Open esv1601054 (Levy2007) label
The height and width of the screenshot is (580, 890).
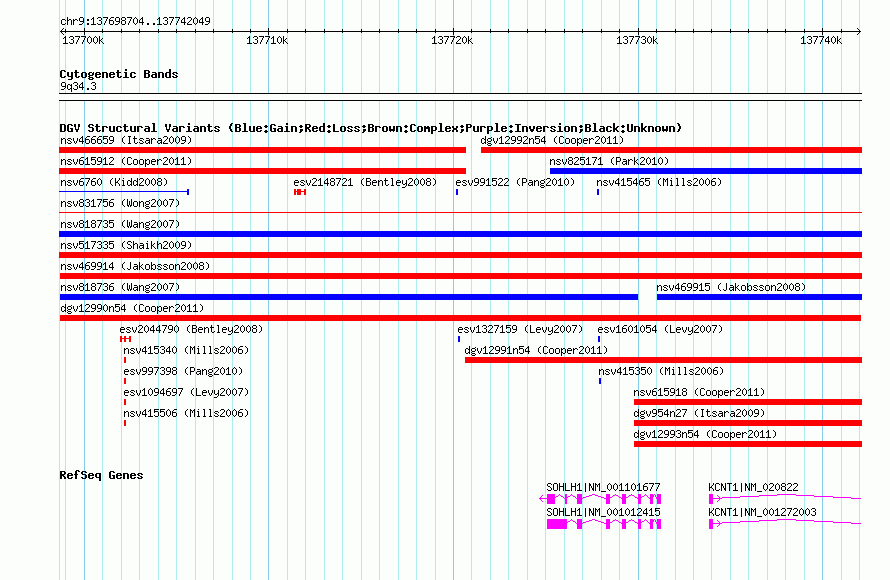click(x=660, y=329)
